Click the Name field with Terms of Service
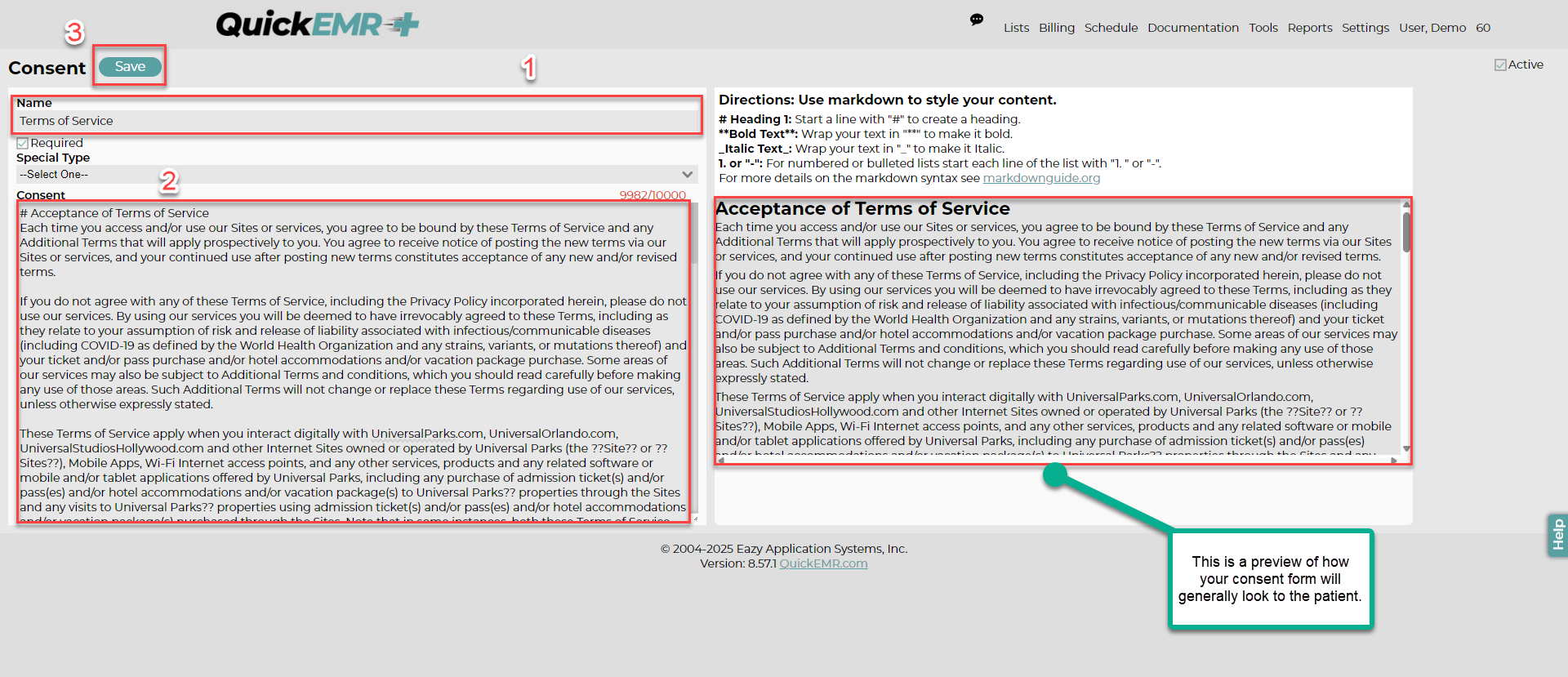 357,121
